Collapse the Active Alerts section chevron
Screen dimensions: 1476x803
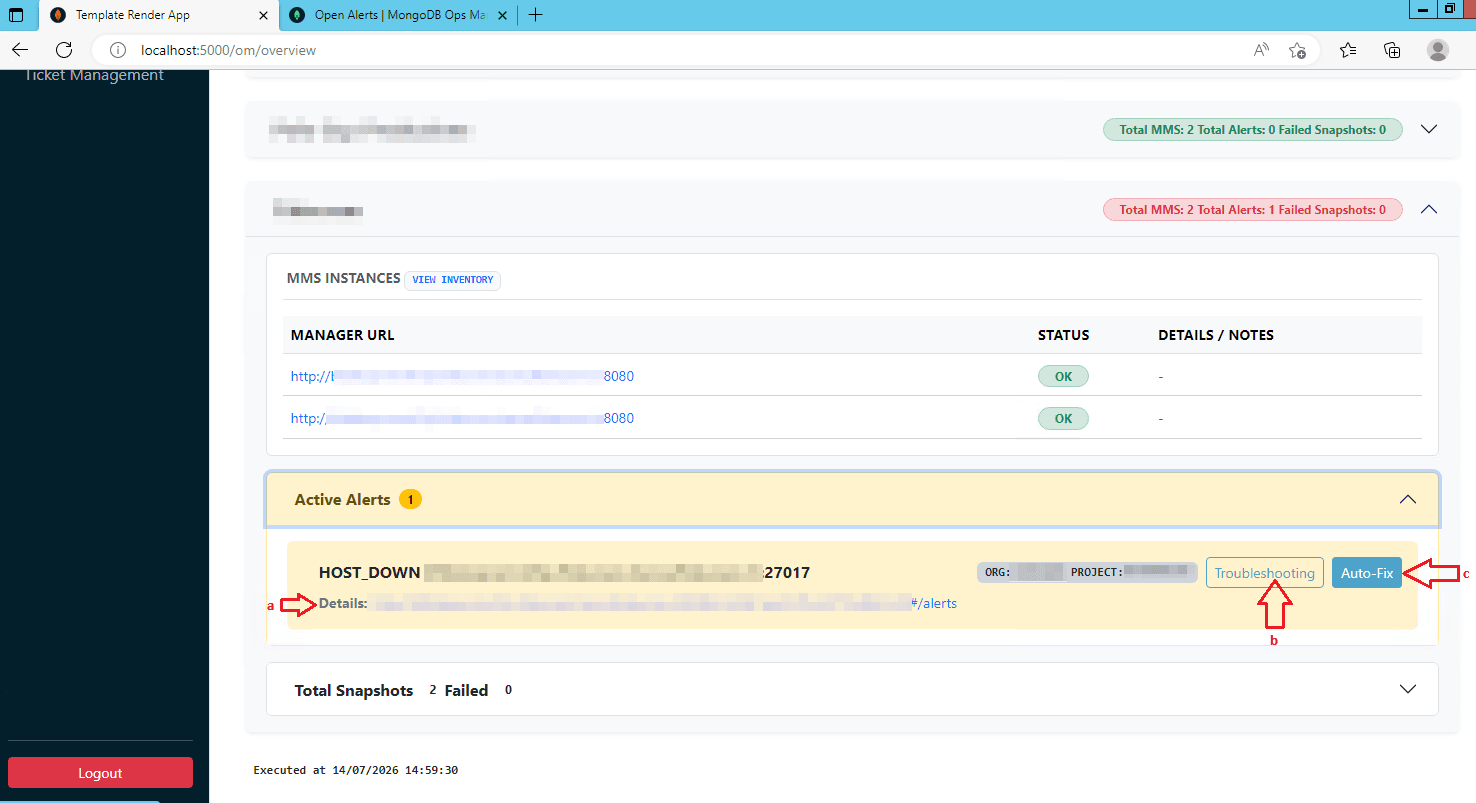coord(1408,499)
